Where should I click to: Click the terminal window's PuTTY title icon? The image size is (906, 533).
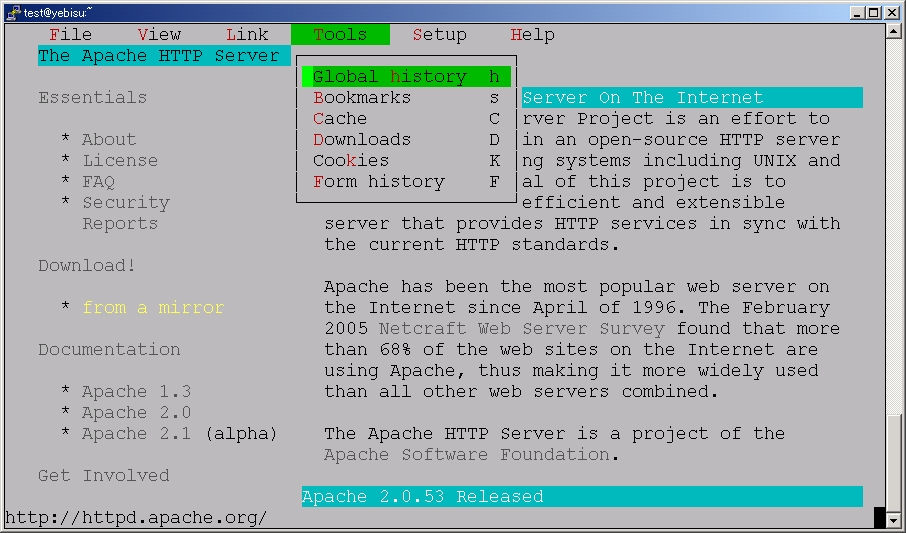(13, 12)
